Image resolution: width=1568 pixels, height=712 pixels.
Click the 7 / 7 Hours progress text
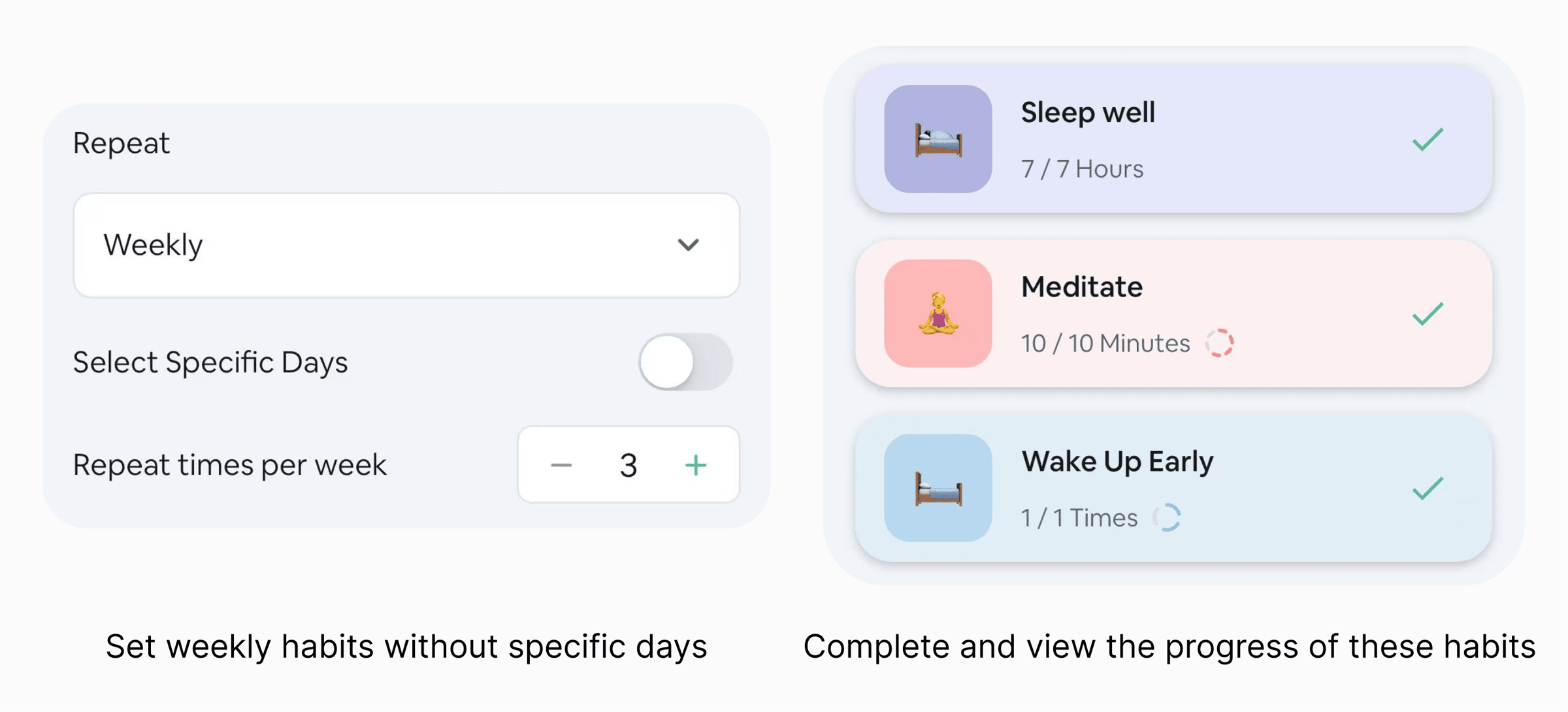tap(1082, 169)
